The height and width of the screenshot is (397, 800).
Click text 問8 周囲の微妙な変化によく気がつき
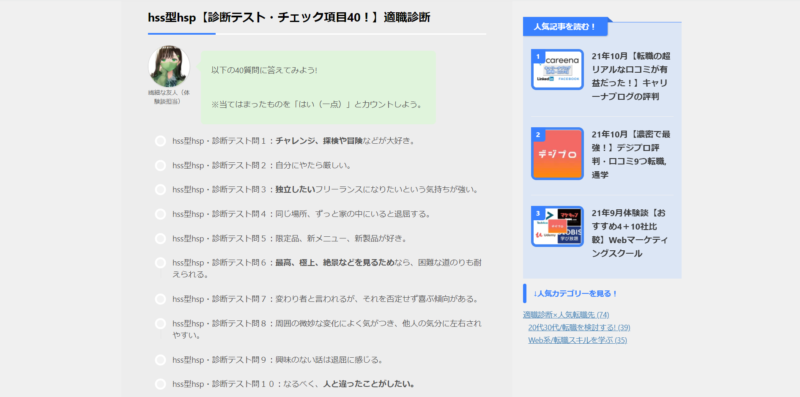click(x=327, y=330)
